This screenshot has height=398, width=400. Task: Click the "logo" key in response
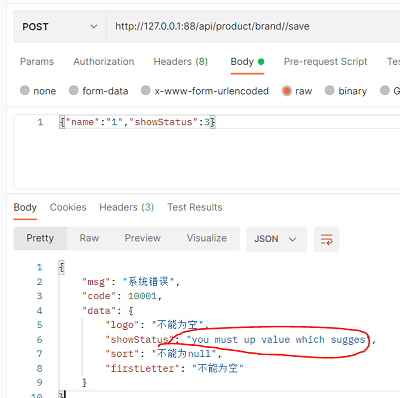click(x=122, y=325)
